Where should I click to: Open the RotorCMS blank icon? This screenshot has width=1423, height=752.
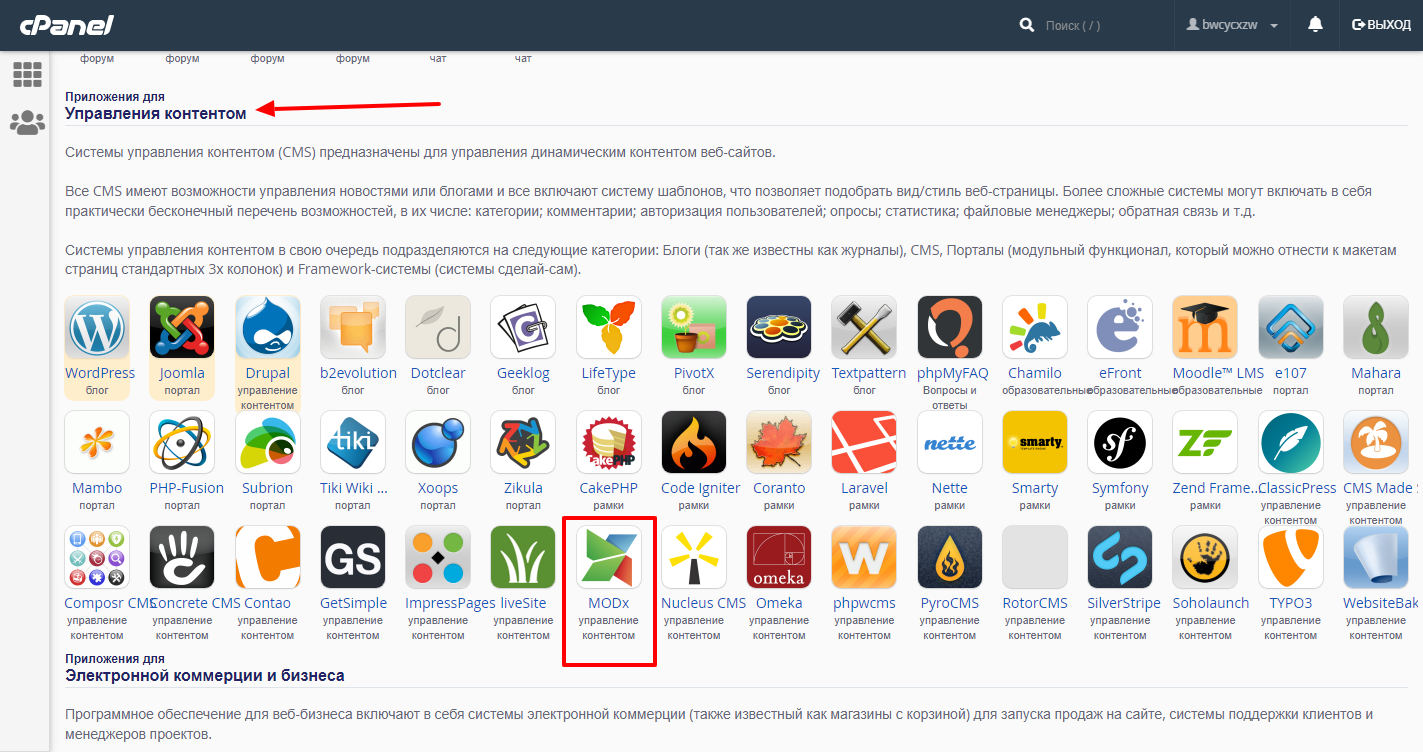click(1035, 558)
